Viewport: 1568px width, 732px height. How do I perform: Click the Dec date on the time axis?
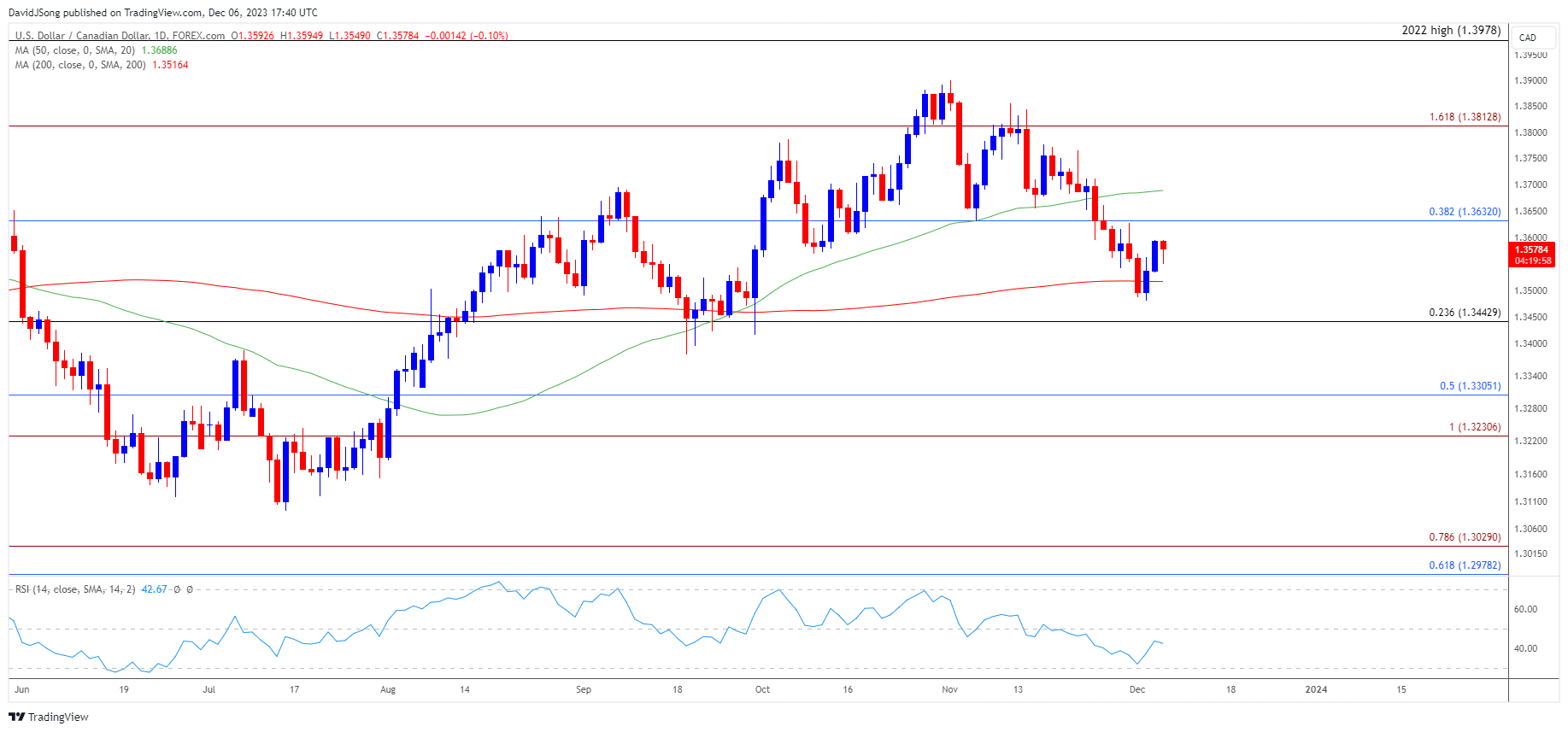(x=1136, y=689)
